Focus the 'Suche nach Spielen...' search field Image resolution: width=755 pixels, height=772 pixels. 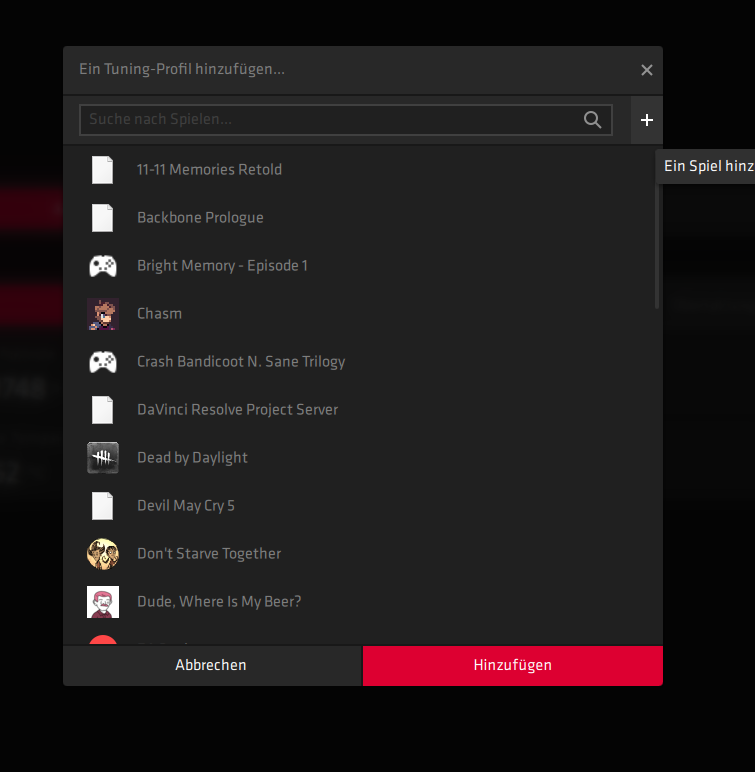[345, 120]
